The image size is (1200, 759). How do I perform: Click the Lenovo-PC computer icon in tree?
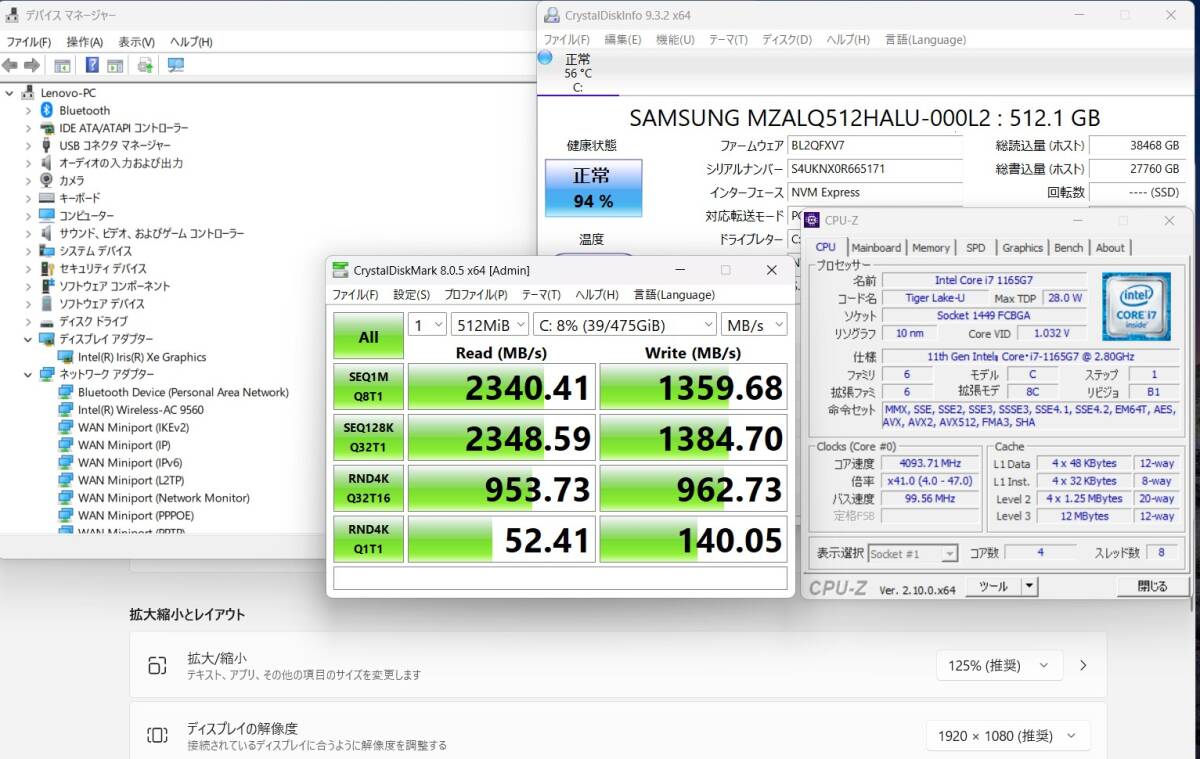(28, 93)
